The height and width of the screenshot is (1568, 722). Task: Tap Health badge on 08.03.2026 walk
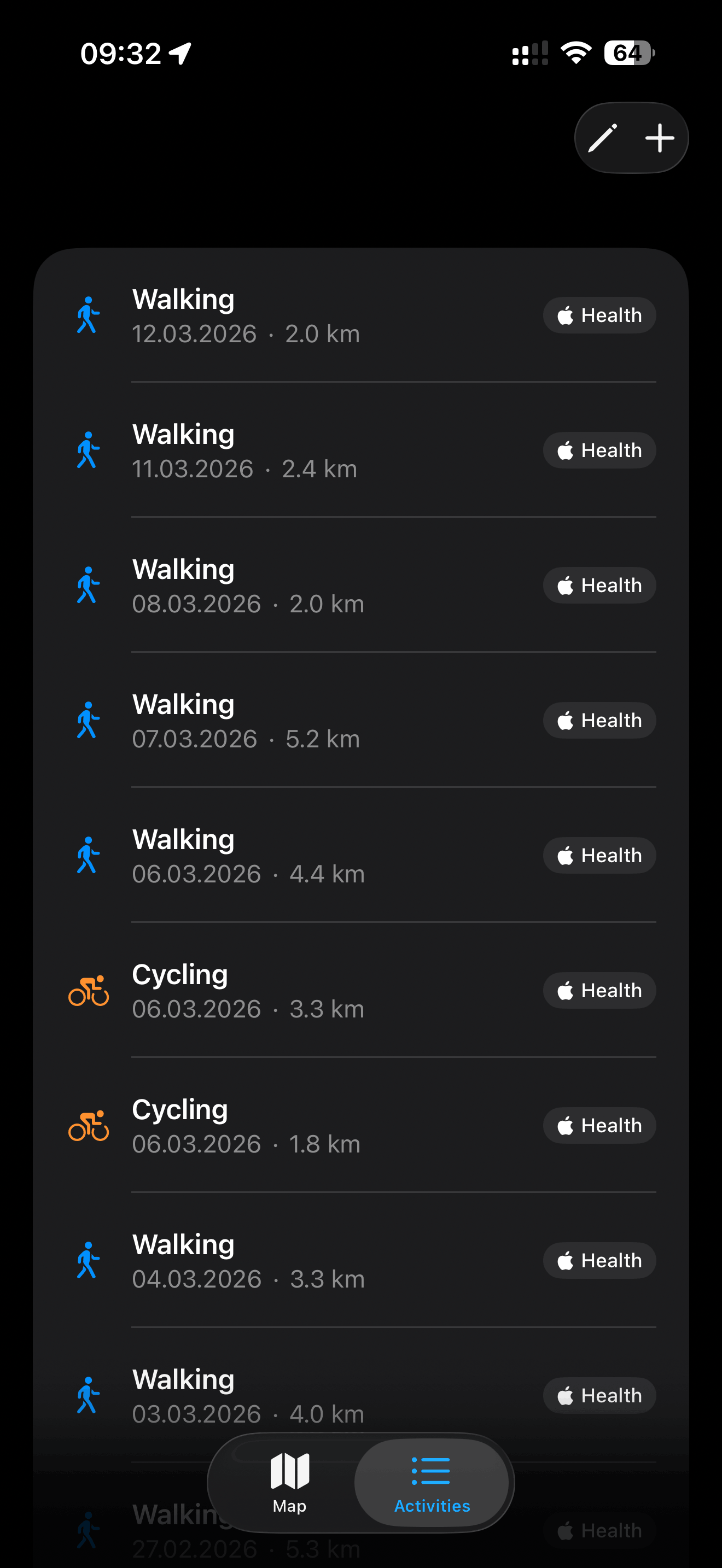pyautogui.click(x=599, y=586)
